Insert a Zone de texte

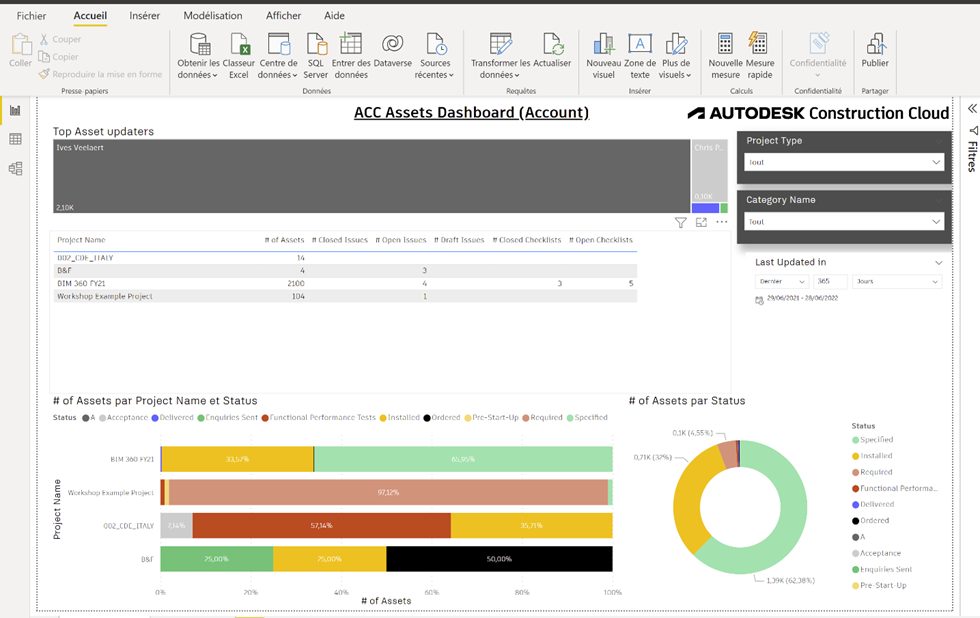(639, 56)
